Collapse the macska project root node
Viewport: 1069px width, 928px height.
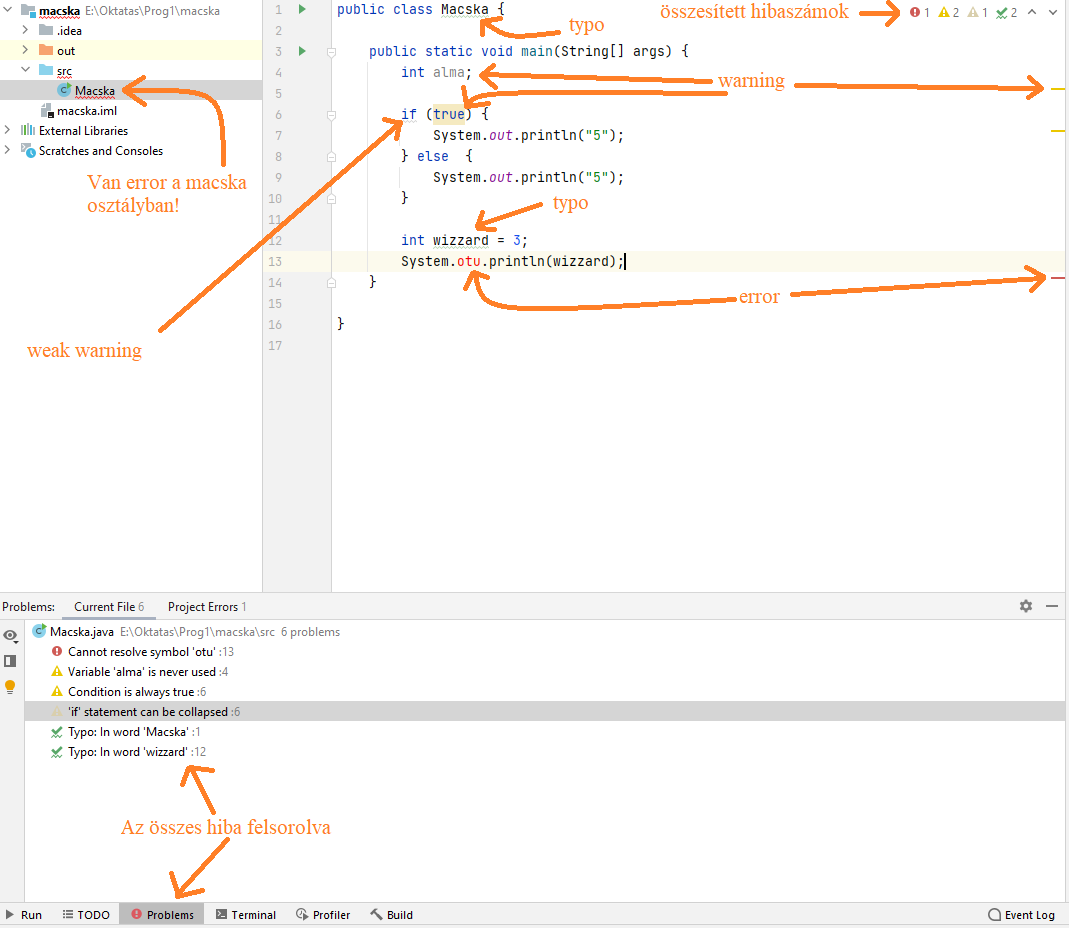[x=8, y=10]
